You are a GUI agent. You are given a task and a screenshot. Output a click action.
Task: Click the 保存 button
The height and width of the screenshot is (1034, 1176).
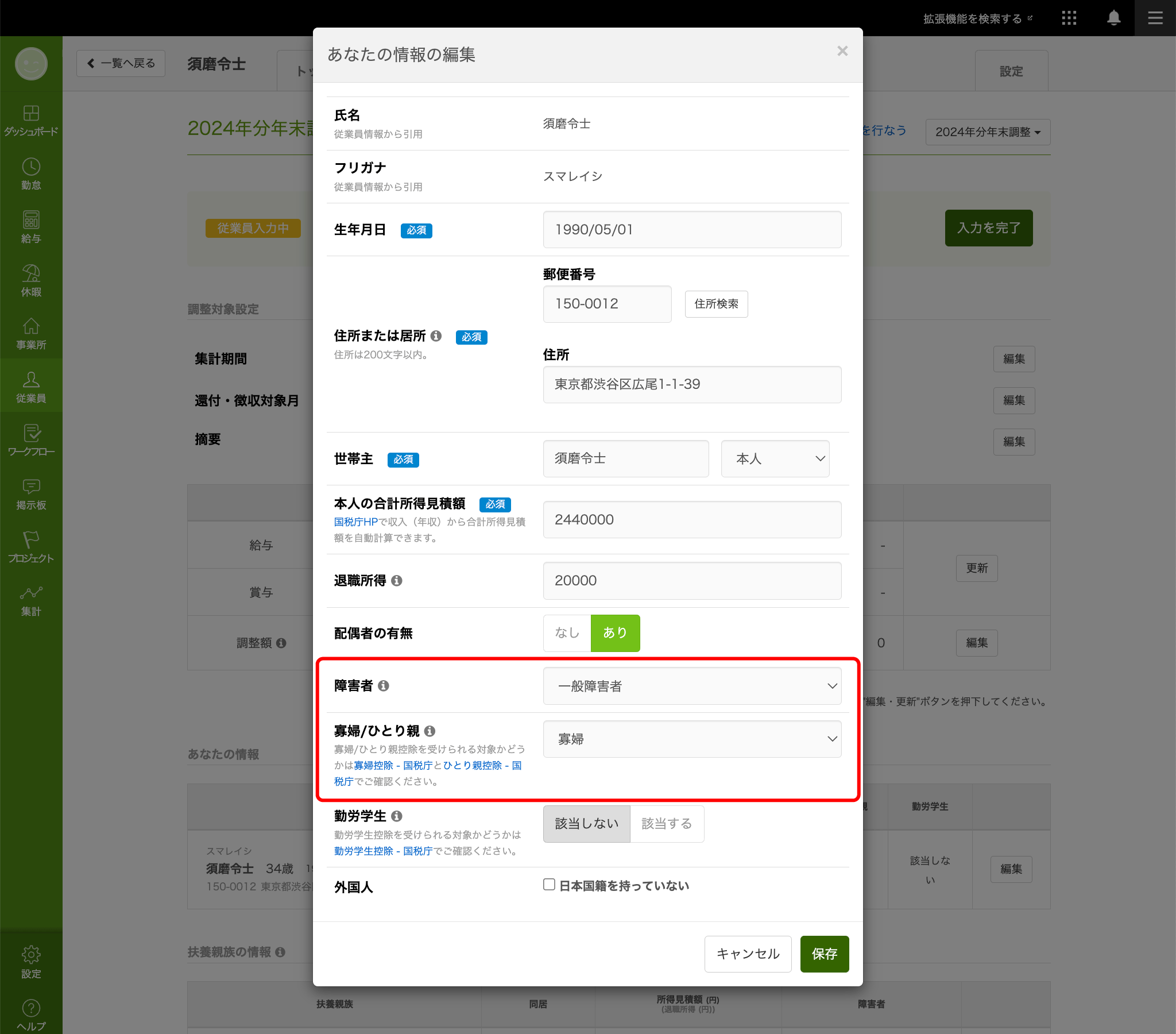pyautogui.click(x=825, y=954)
